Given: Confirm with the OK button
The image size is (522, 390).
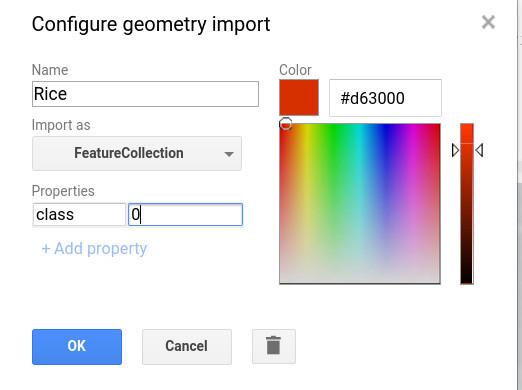Looking at the screenshot, I should point(77,347).
